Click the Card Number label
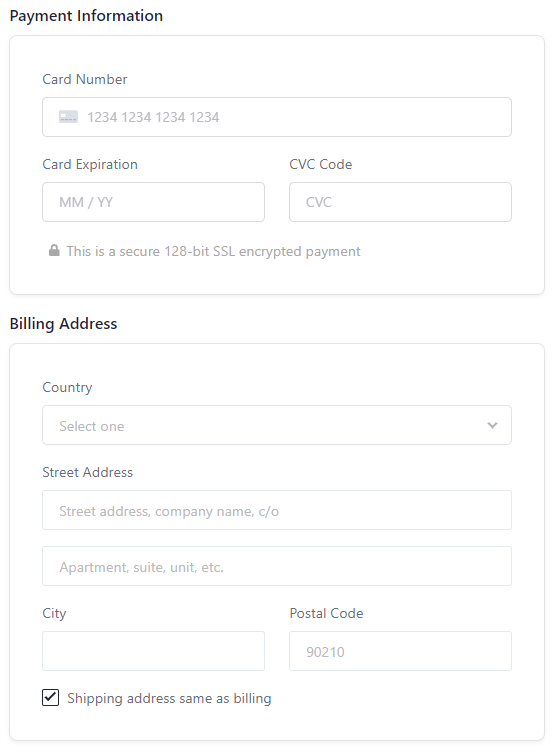 click(x=85, y=79)
